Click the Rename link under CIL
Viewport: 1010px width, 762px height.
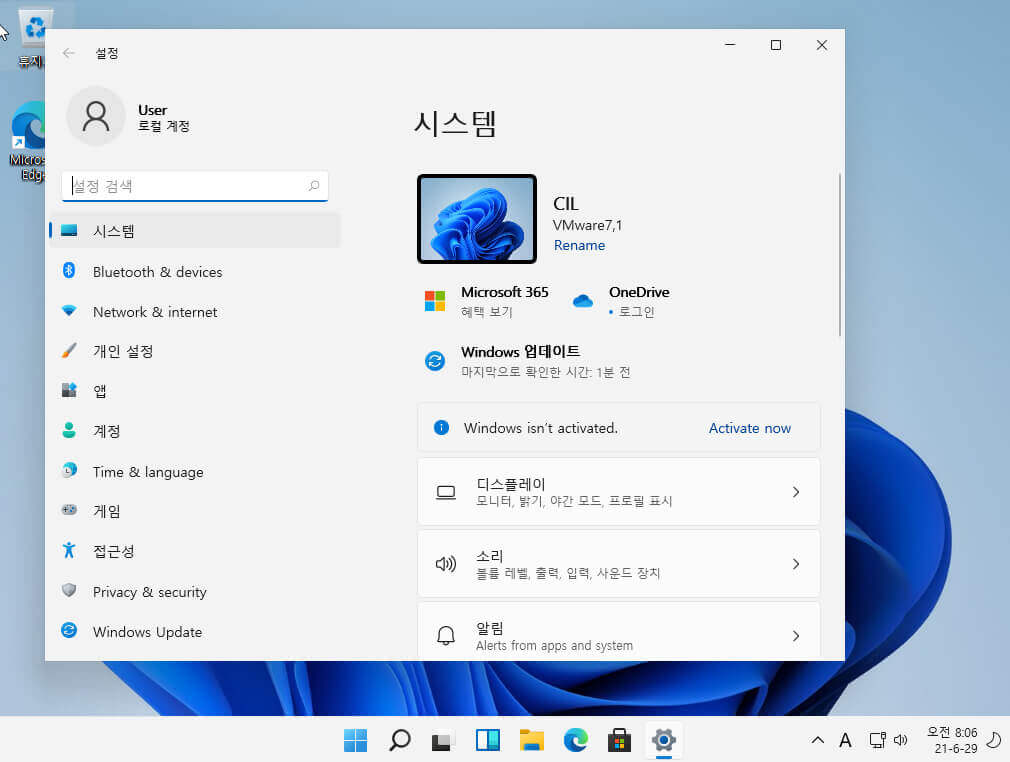[579, 245]
